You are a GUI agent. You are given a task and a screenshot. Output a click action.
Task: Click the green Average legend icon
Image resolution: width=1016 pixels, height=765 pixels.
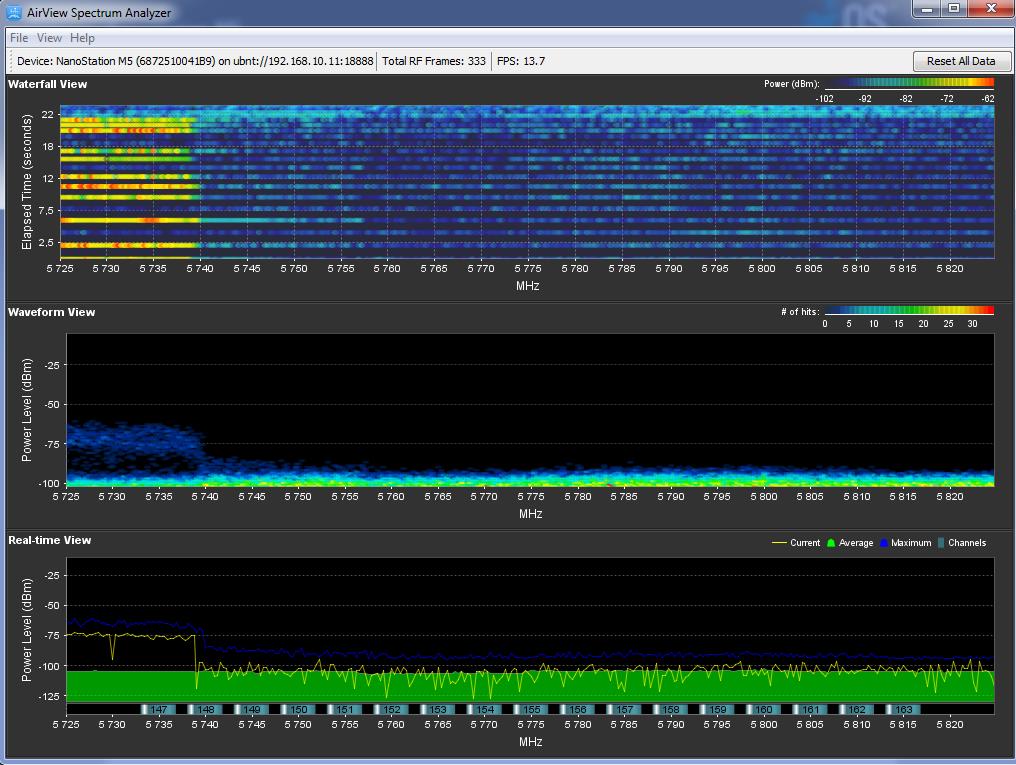coord(831,543)
